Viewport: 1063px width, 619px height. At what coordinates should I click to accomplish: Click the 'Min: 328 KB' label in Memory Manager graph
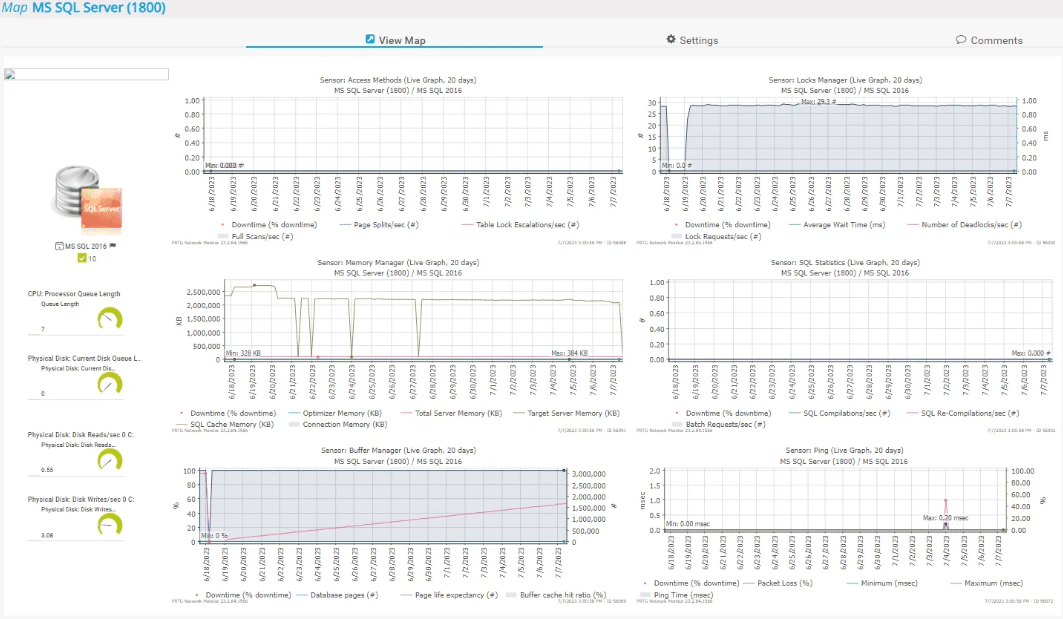[243, 353]
